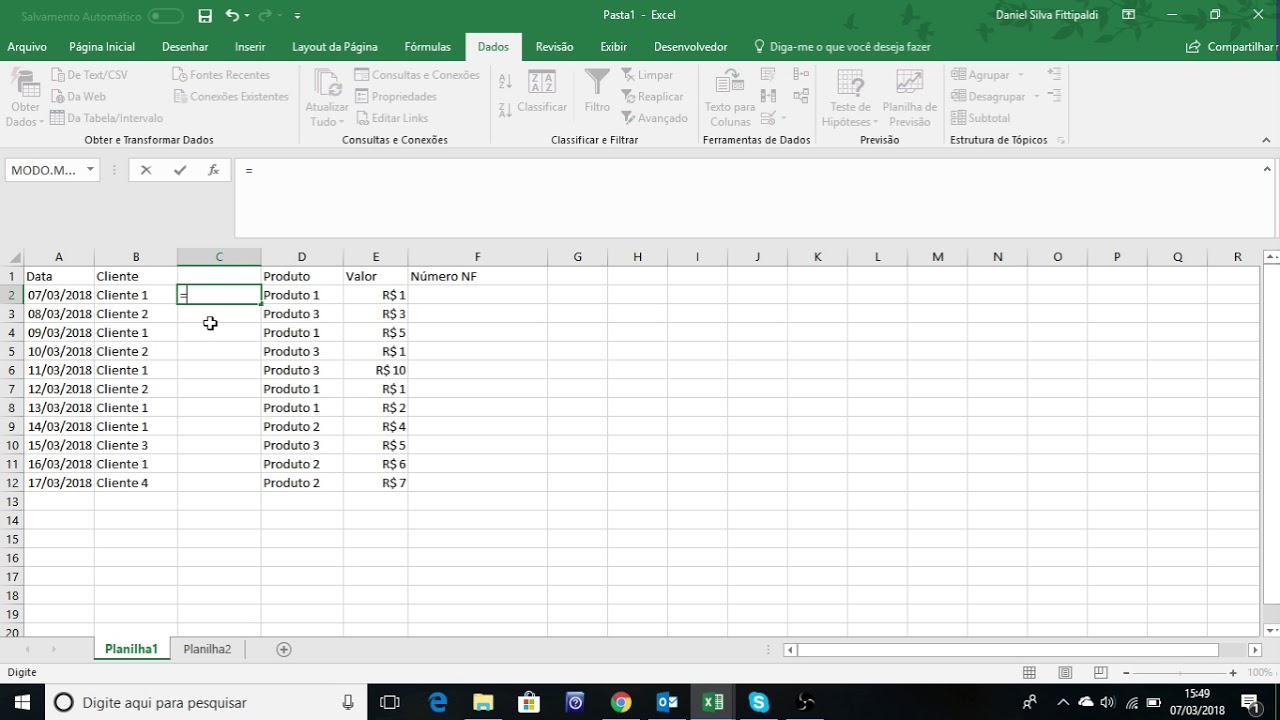Click sort A to Z ascending icon

point(505,81)
